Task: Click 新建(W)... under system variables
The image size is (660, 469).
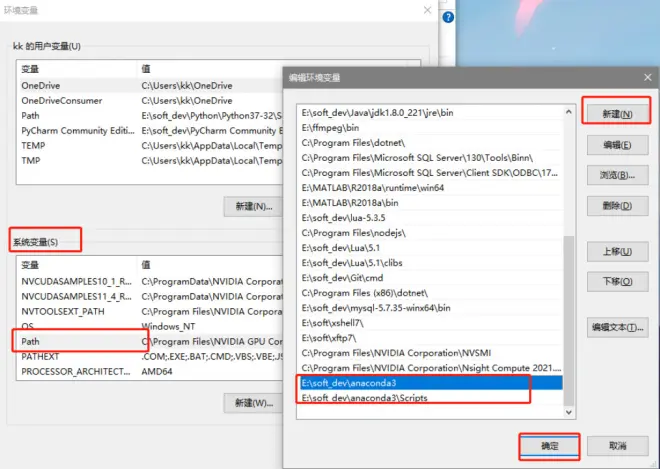Action: [x=253, y=403]
